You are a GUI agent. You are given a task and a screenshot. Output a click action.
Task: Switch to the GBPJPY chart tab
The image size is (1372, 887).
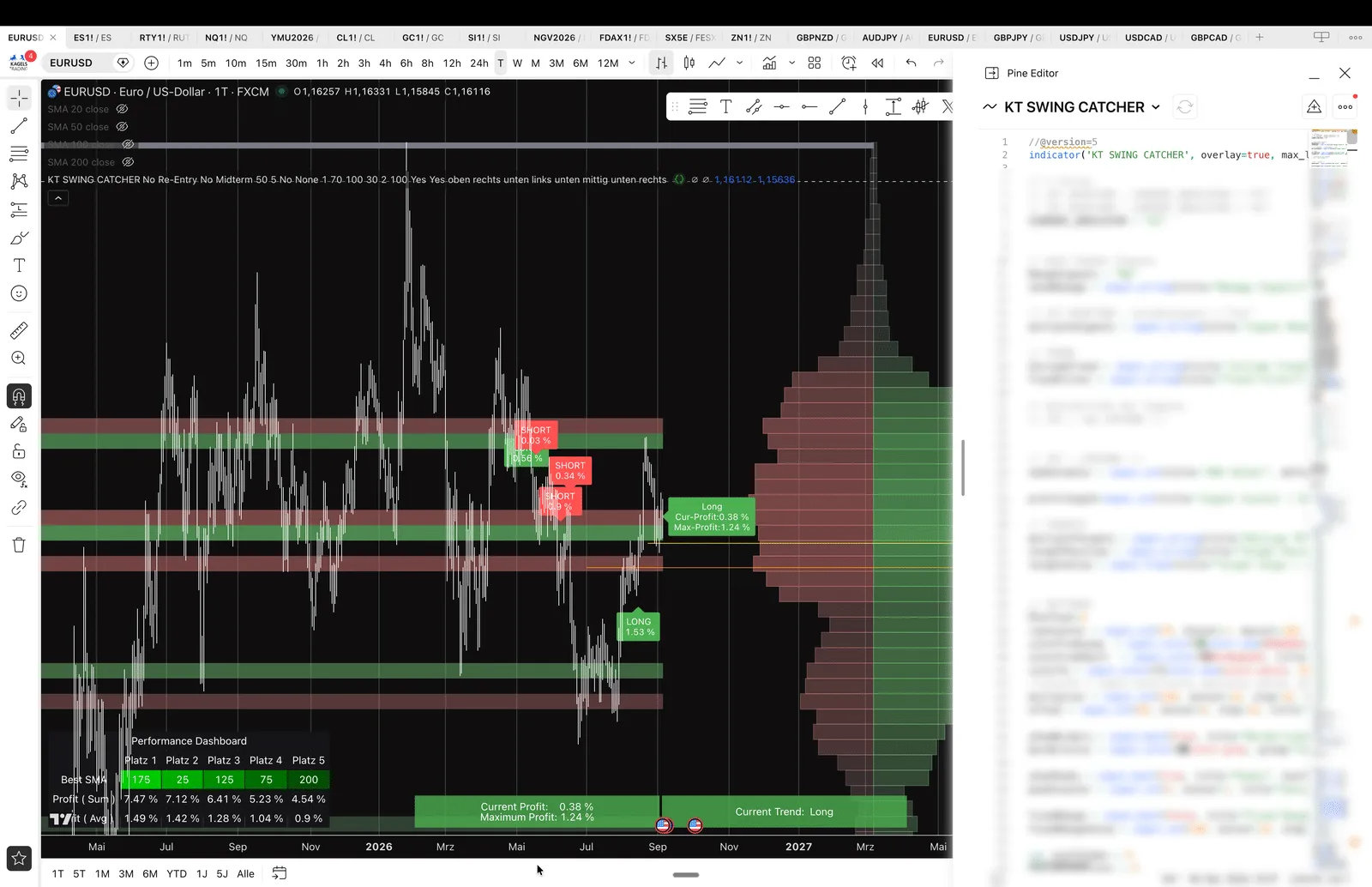[x=1018, y=38]
